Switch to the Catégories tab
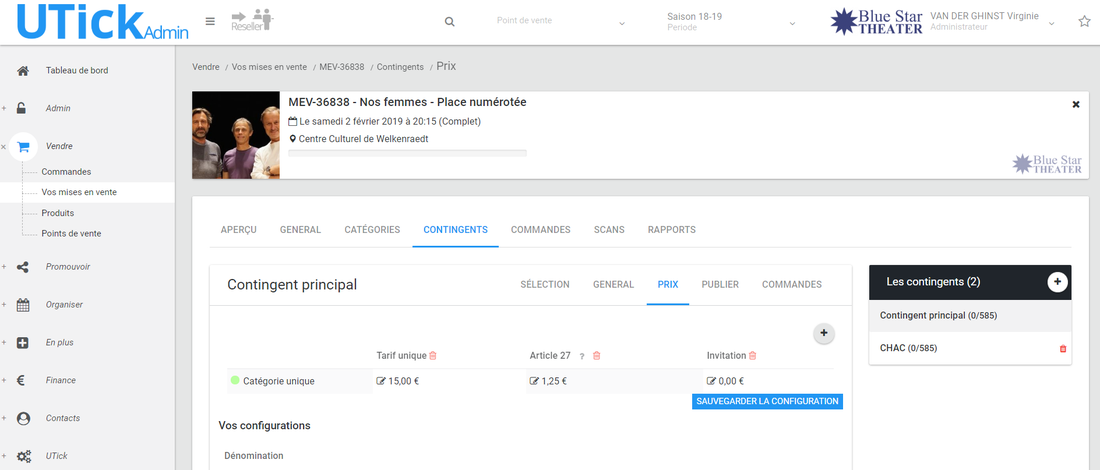Viewport: 1100px width, 470px height. pyautogui.click(x=372, y=230)
